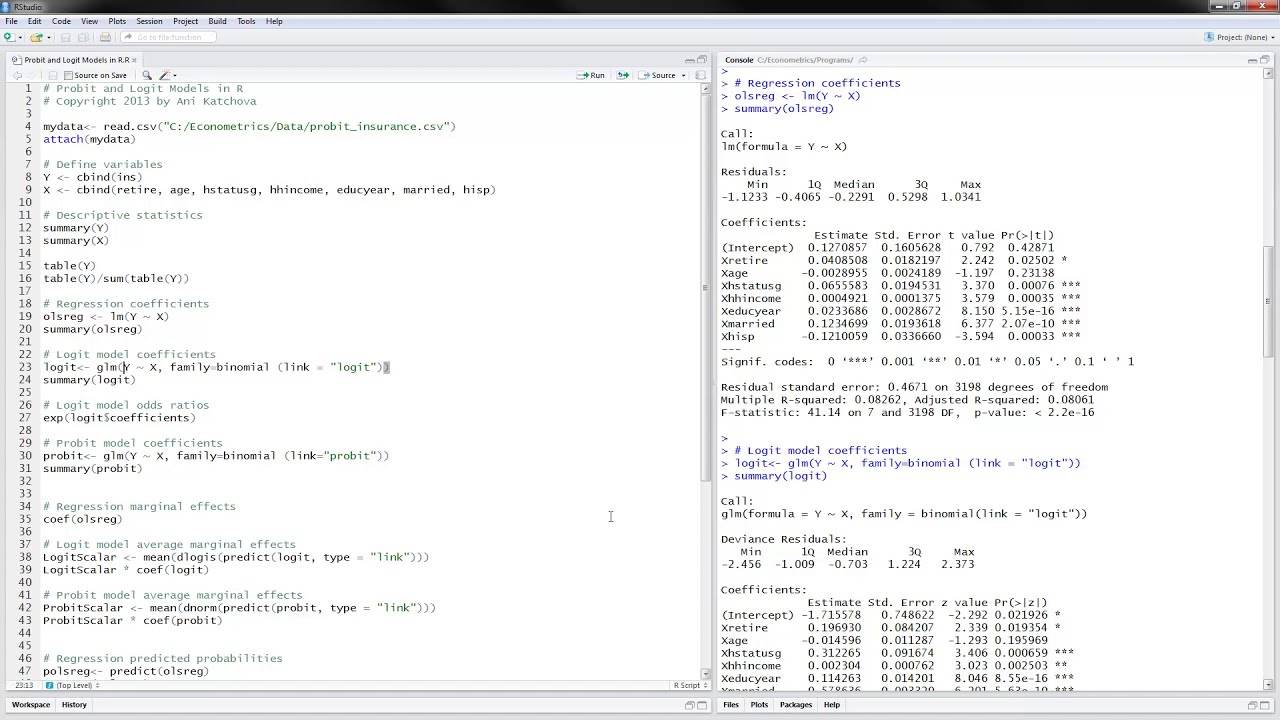Open the Help menu
Viewport: 1280px width, 720px height.
274,21
